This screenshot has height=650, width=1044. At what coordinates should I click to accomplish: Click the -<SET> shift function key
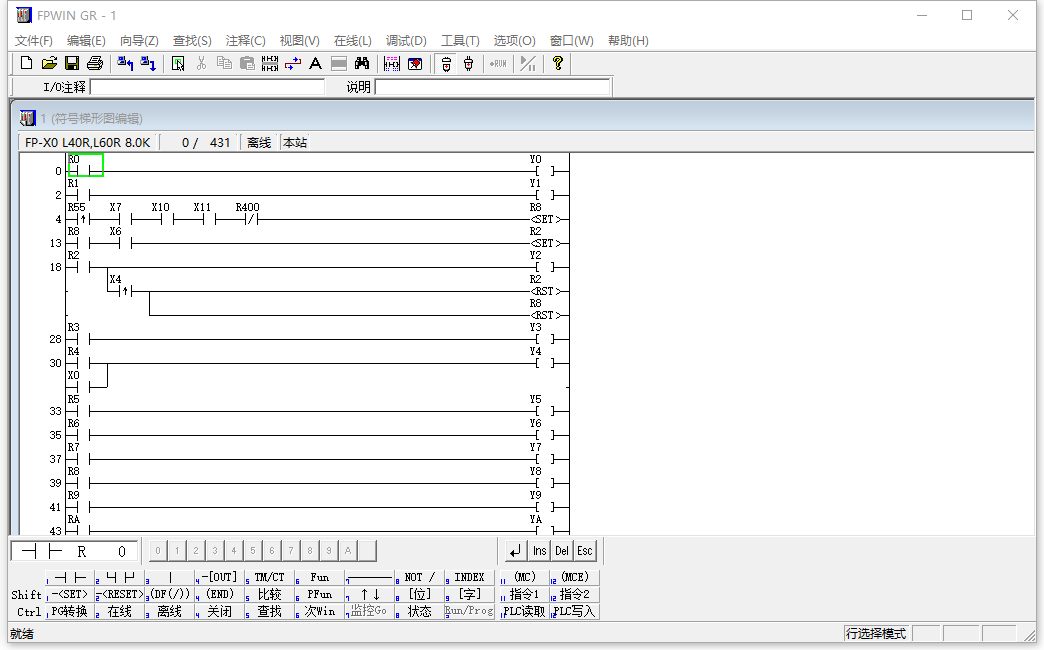click(x=70, y=594)
